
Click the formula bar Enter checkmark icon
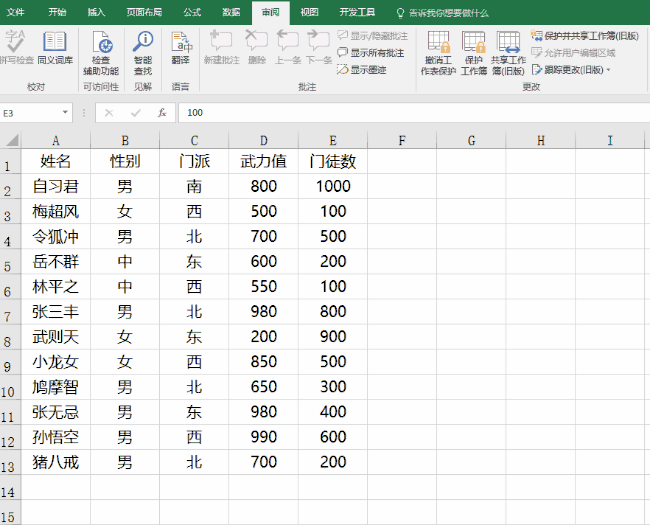(x=136, y=112)
